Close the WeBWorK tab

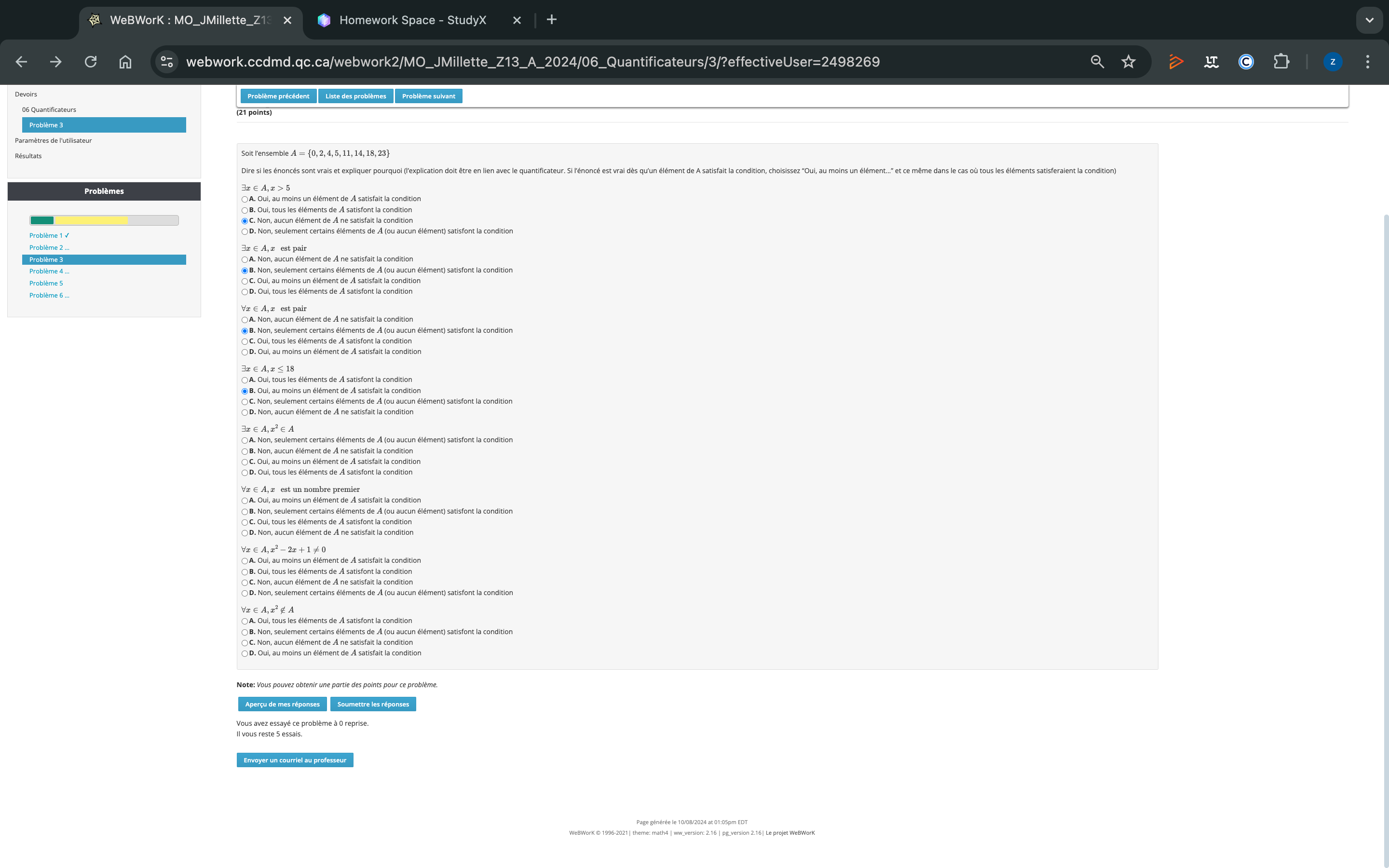pos(287,20)
